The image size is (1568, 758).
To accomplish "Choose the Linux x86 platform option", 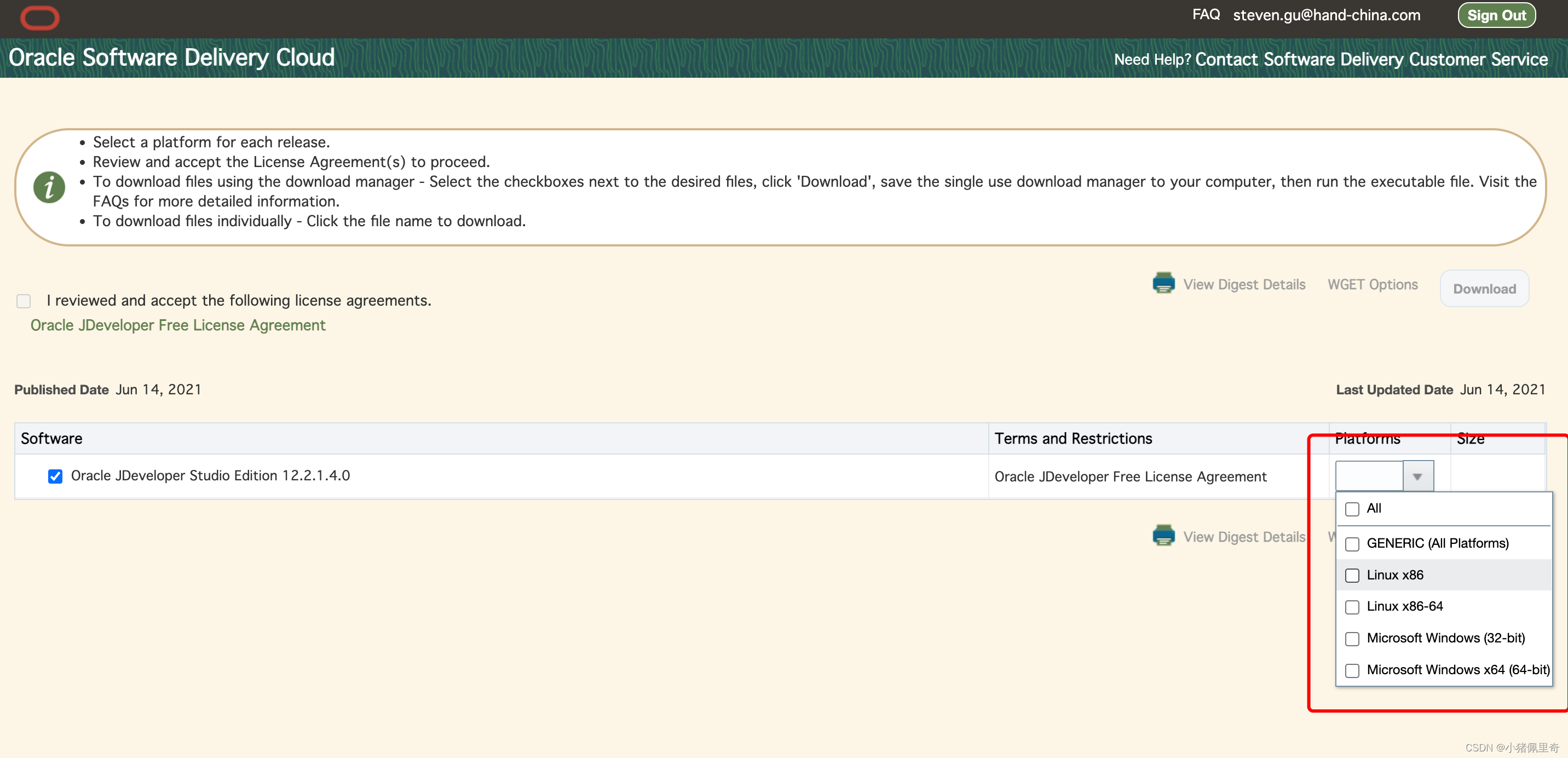I will pyautogui.click(x=1352, y=576).
